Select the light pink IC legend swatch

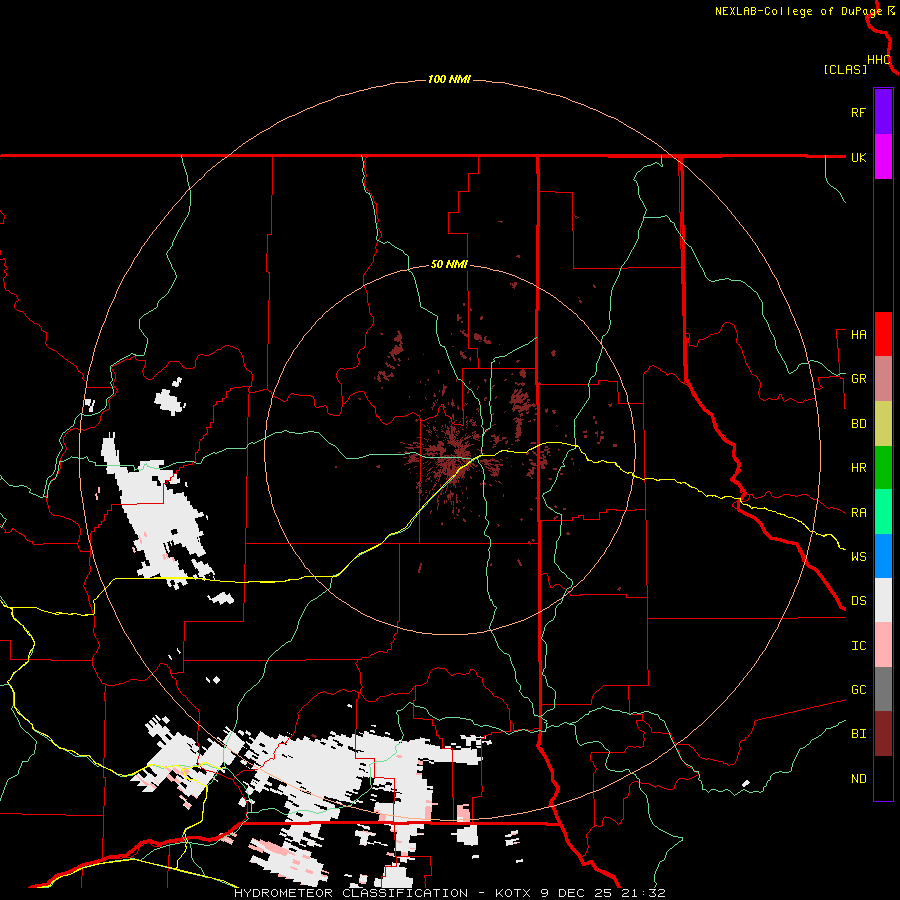coord(883,645)
